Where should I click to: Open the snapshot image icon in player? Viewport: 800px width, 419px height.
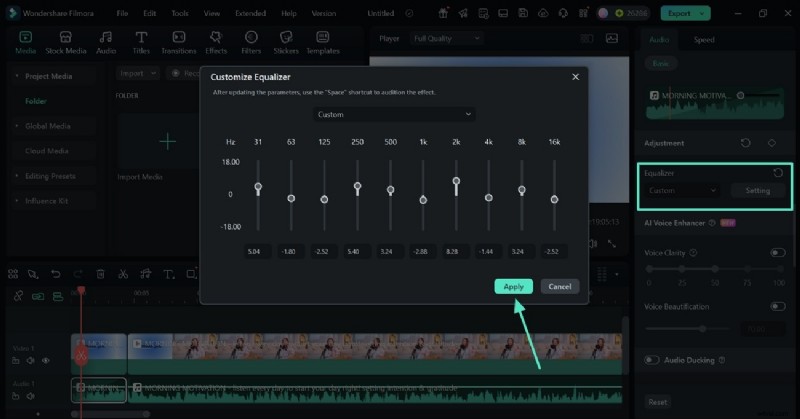click(611, 38)
